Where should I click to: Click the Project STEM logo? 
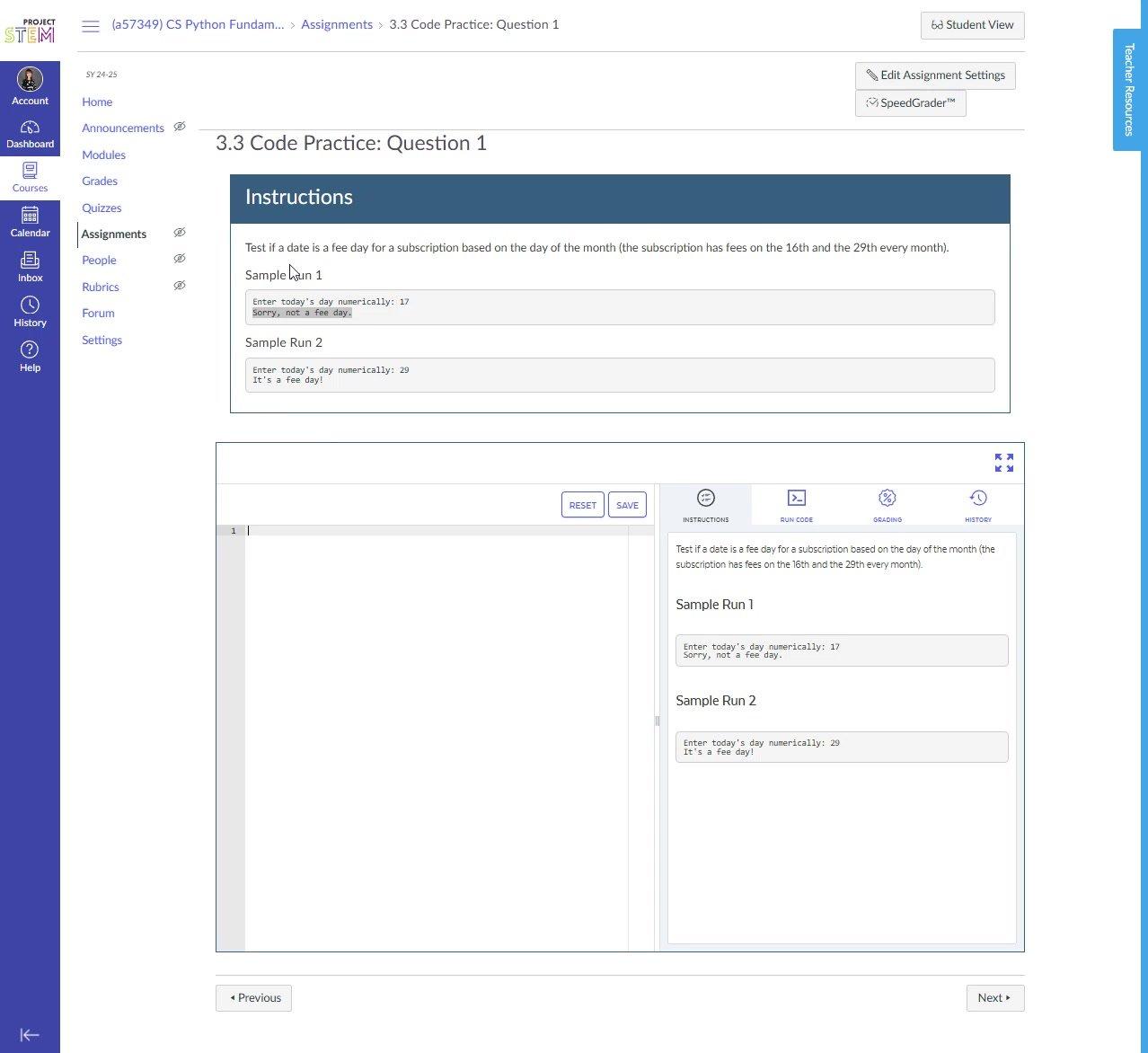tap(30, 31)
